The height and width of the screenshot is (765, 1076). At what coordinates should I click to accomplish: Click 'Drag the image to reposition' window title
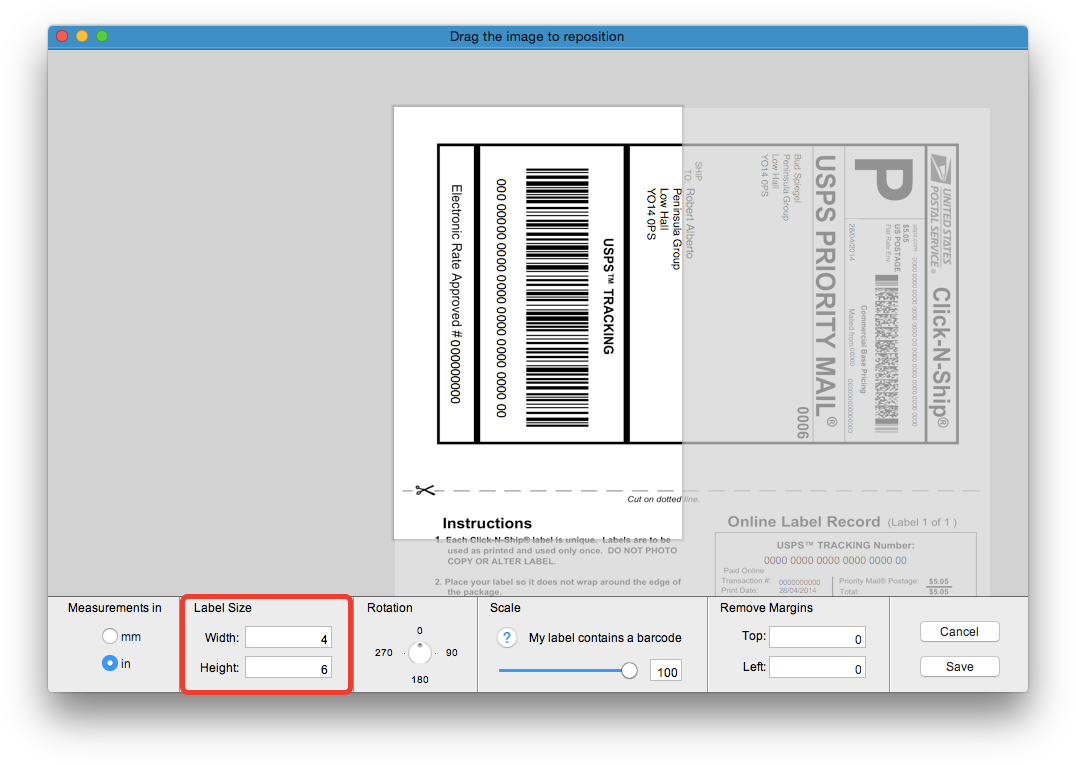537,36
